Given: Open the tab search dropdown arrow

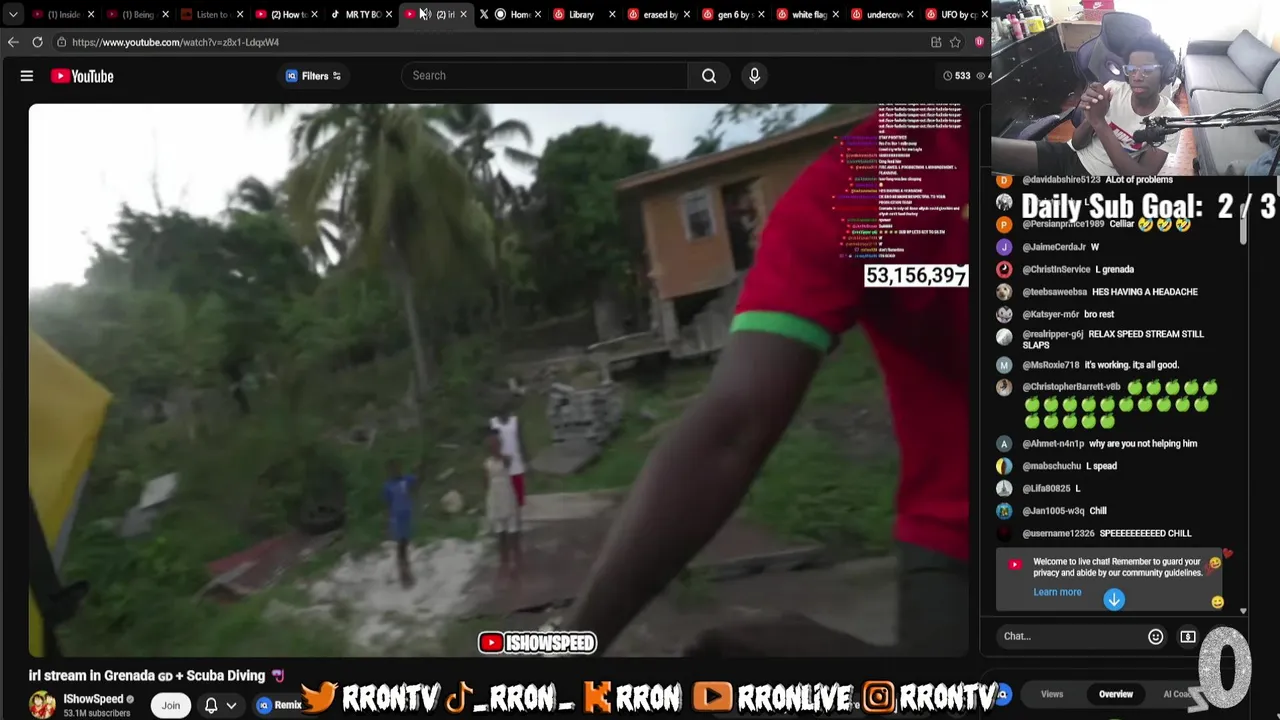Looking at the screenshot, I should pyautogui.click(x=13, y=14).
